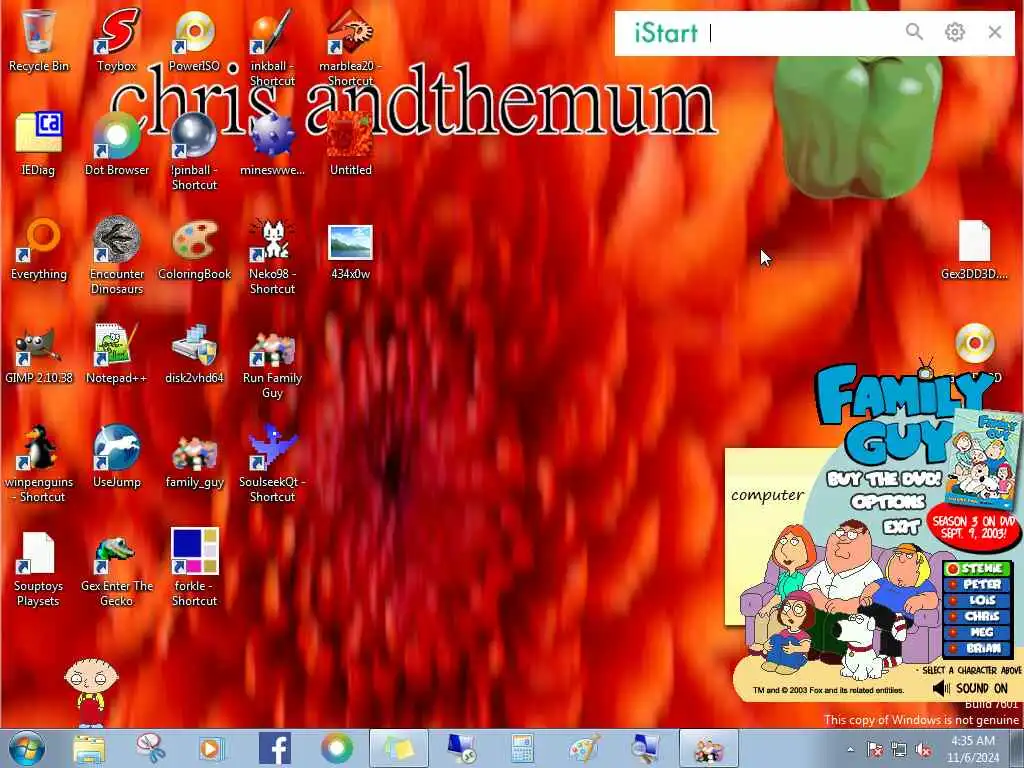1024x768 pixels.
Task: Open Calculator taskbar icon
Action: click(x=522, y=749)
